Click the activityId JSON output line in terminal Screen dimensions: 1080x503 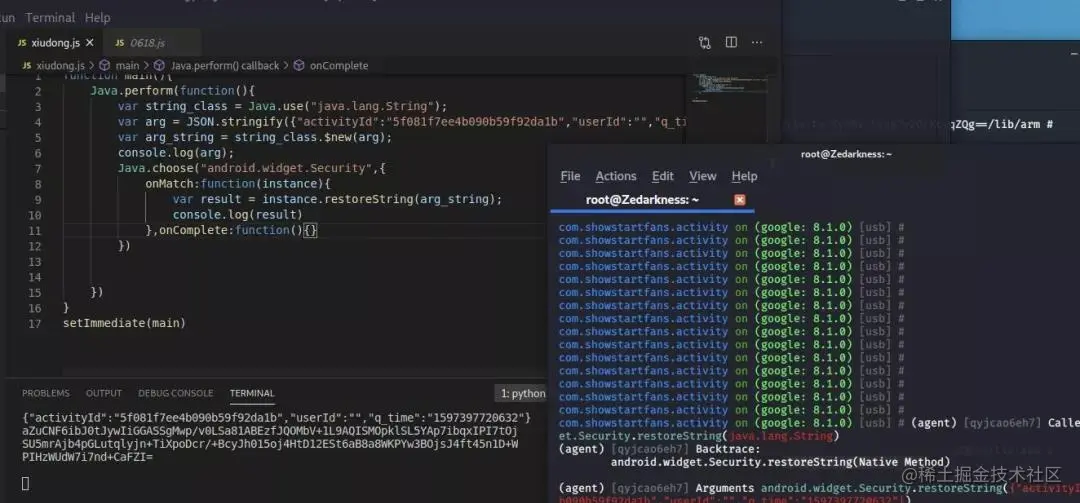[x=276, y=418]
